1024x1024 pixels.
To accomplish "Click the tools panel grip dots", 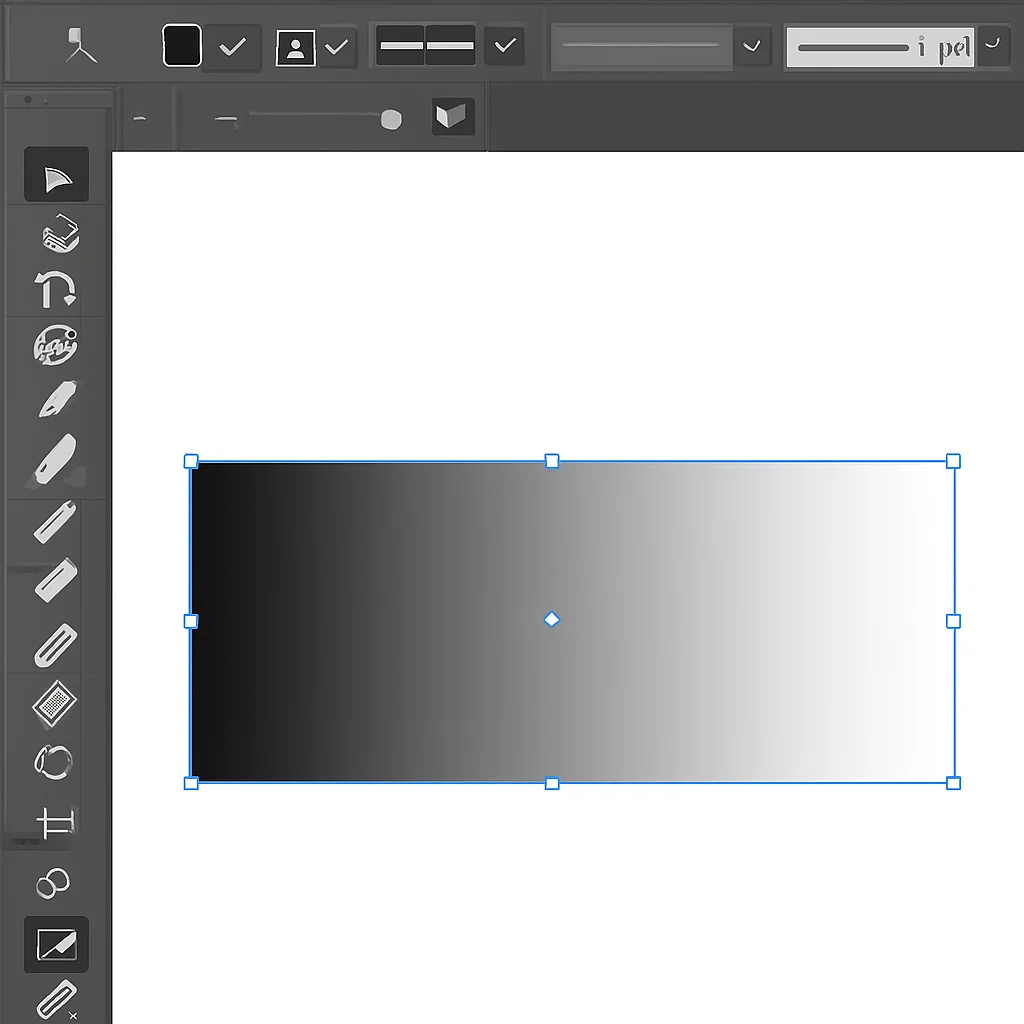I will click(36, 100).
